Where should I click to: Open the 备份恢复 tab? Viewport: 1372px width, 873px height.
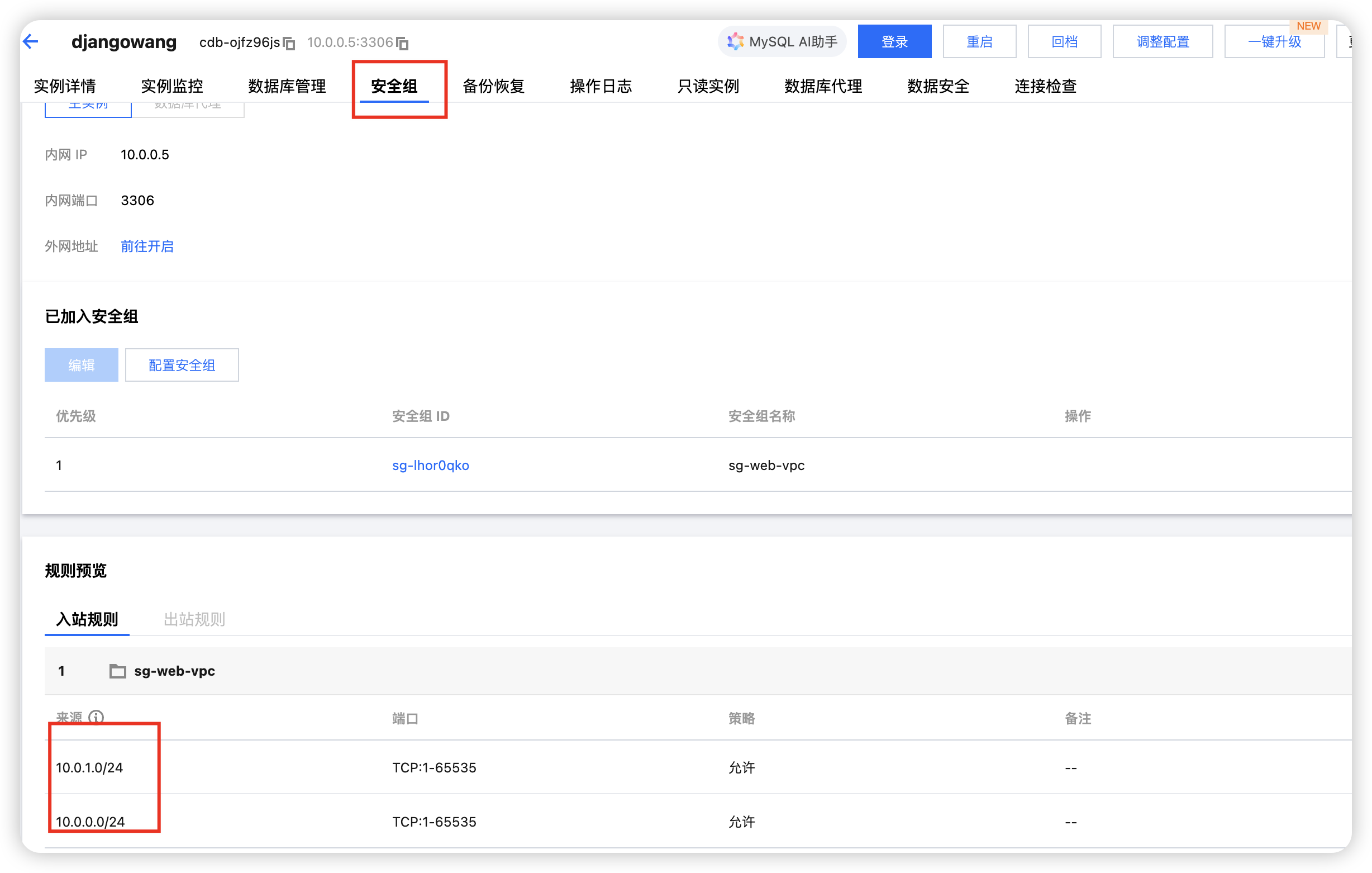coord(493,86)
